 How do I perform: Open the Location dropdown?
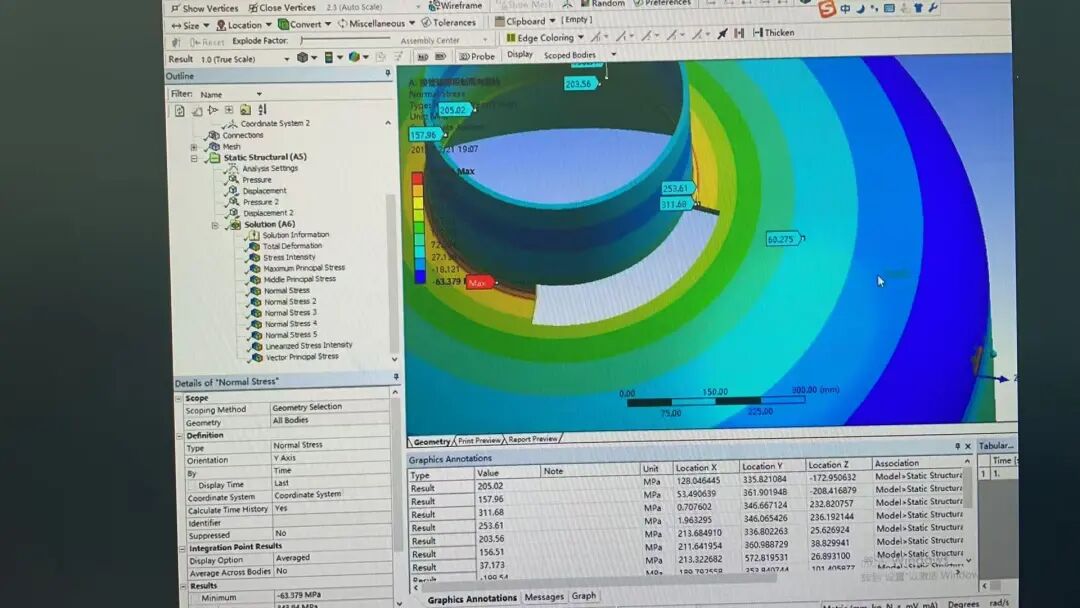(x=244, y=25)
